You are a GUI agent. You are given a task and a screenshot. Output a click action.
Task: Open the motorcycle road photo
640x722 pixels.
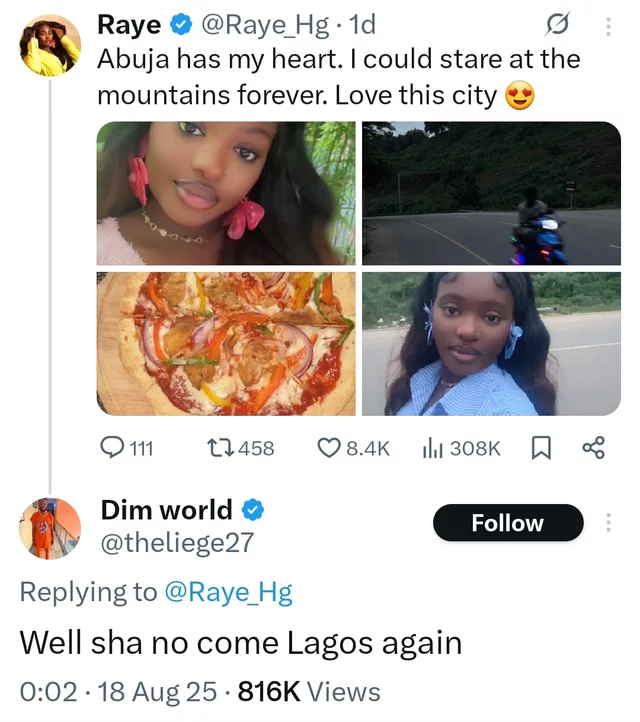pyautogui.click(x=491, y=193)
